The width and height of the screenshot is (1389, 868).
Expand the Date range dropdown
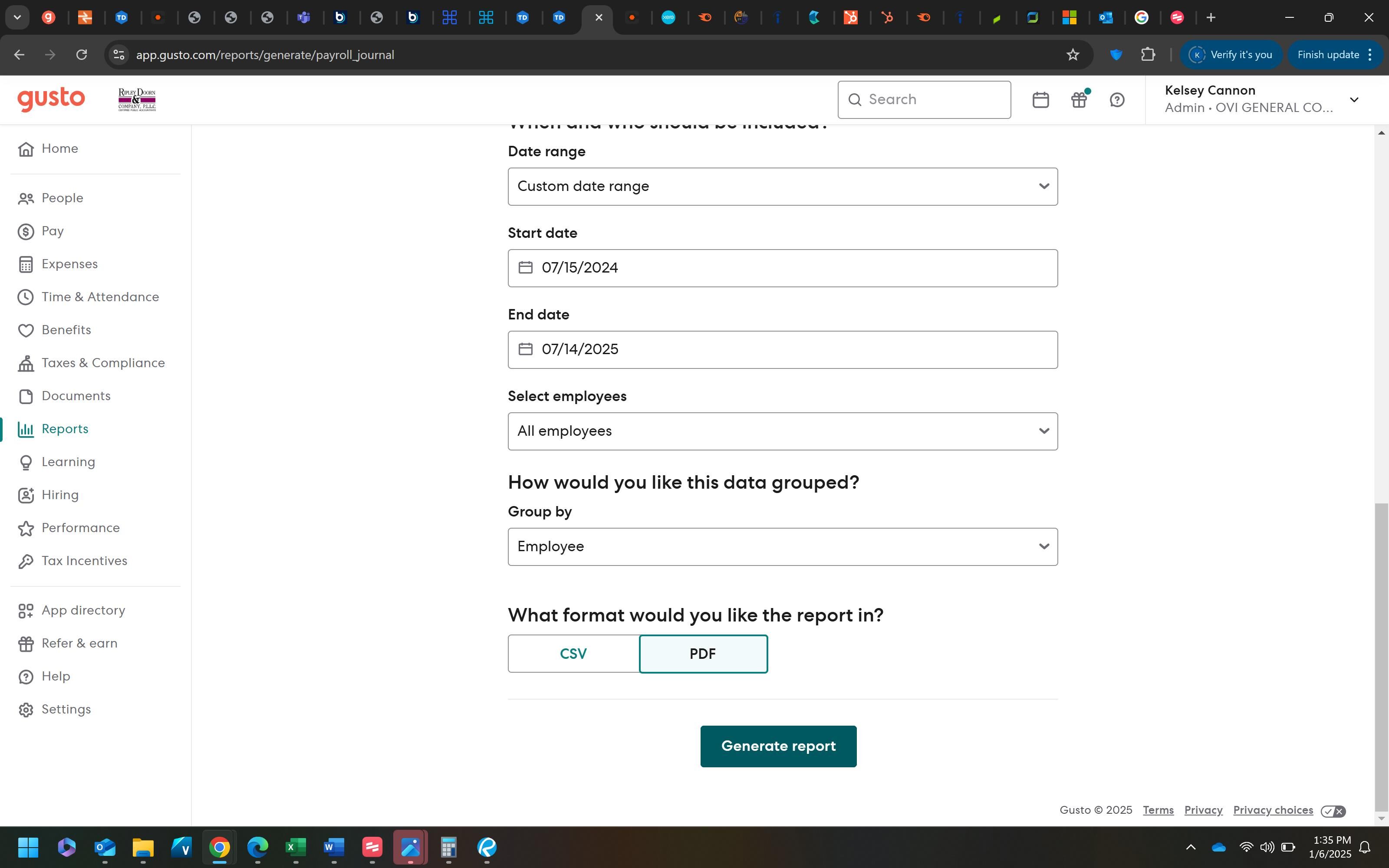click(x=782, y=187)
